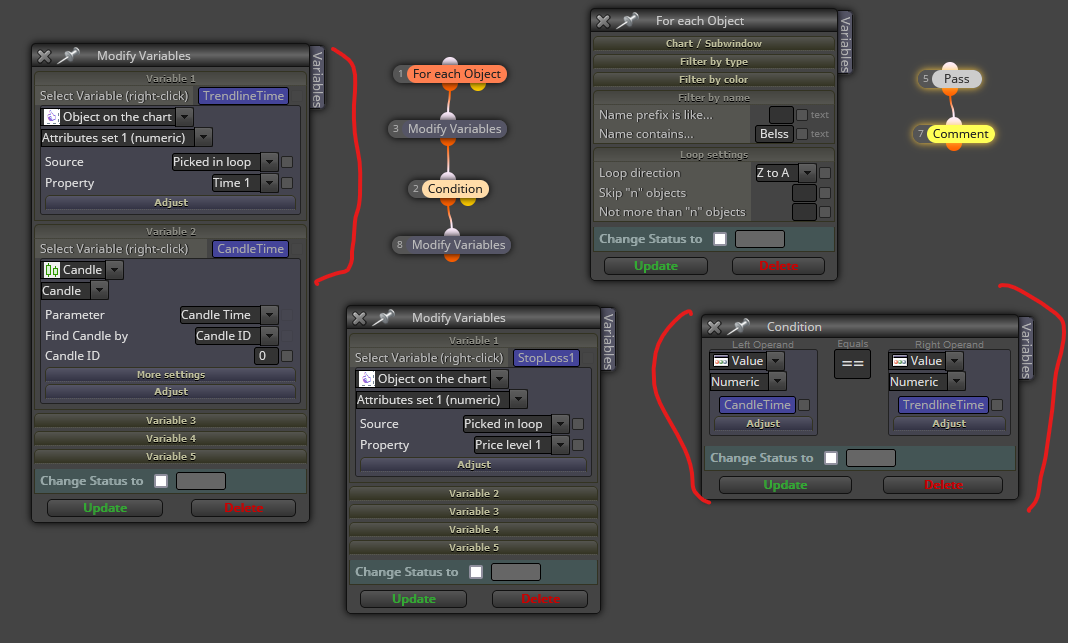Expand Variable 3 in left Modify Variables
1068x643 pixels.
170,420
